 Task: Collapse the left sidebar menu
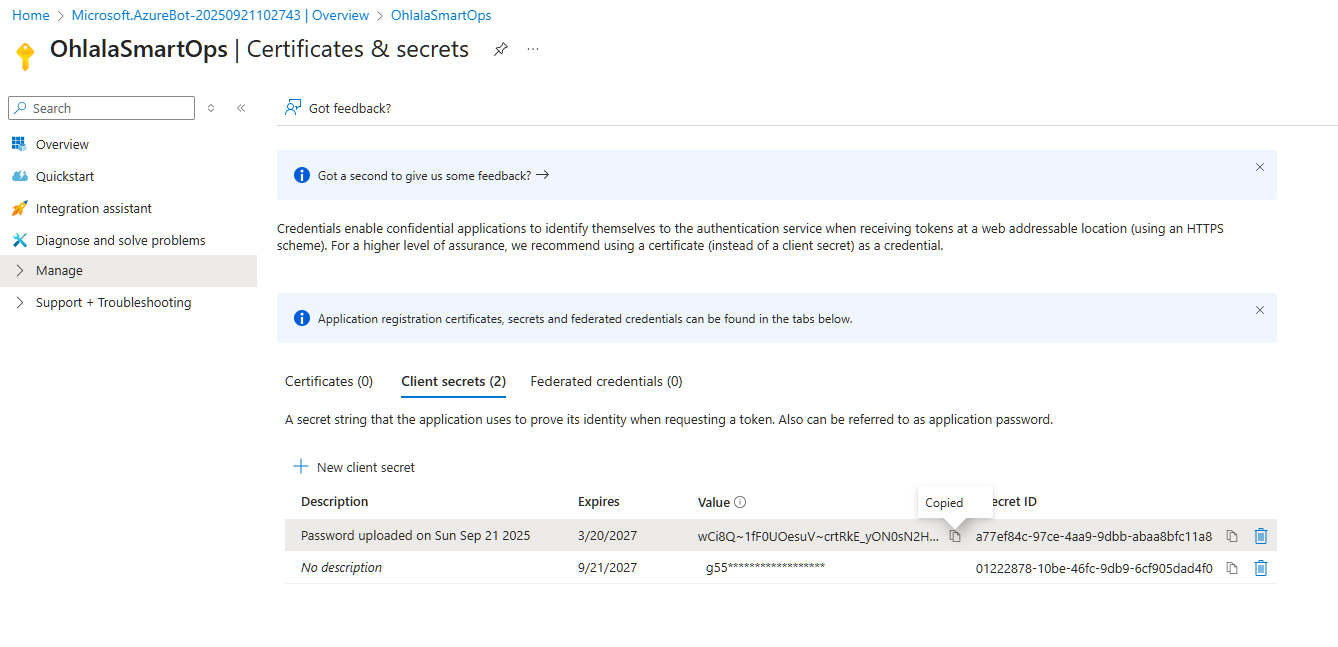241,108
